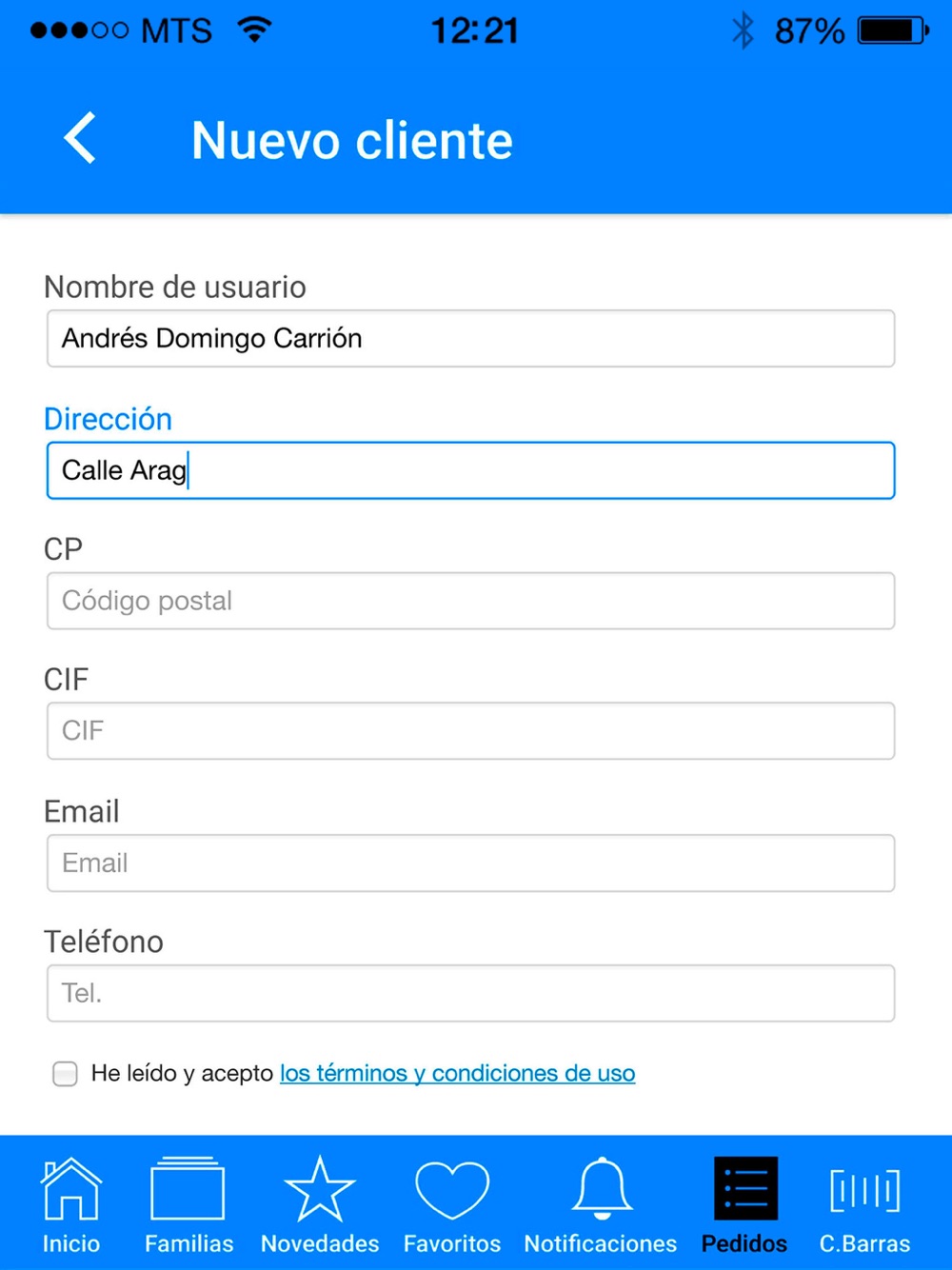The height and width of the screenshot is (1270, 952).
Task: Click into the Dirección text field
Action: [470, 470]
